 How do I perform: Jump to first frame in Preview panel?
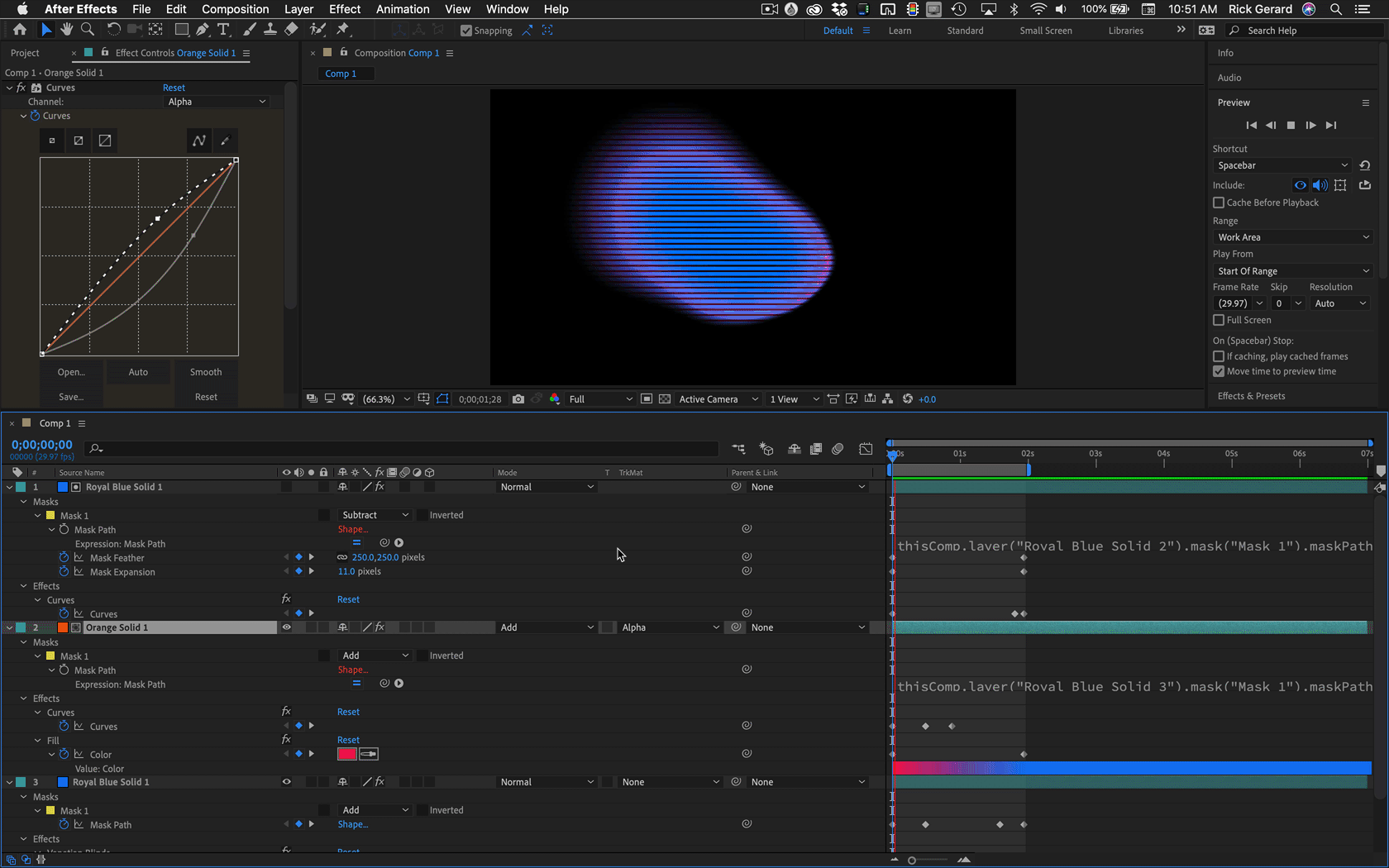1251,126
